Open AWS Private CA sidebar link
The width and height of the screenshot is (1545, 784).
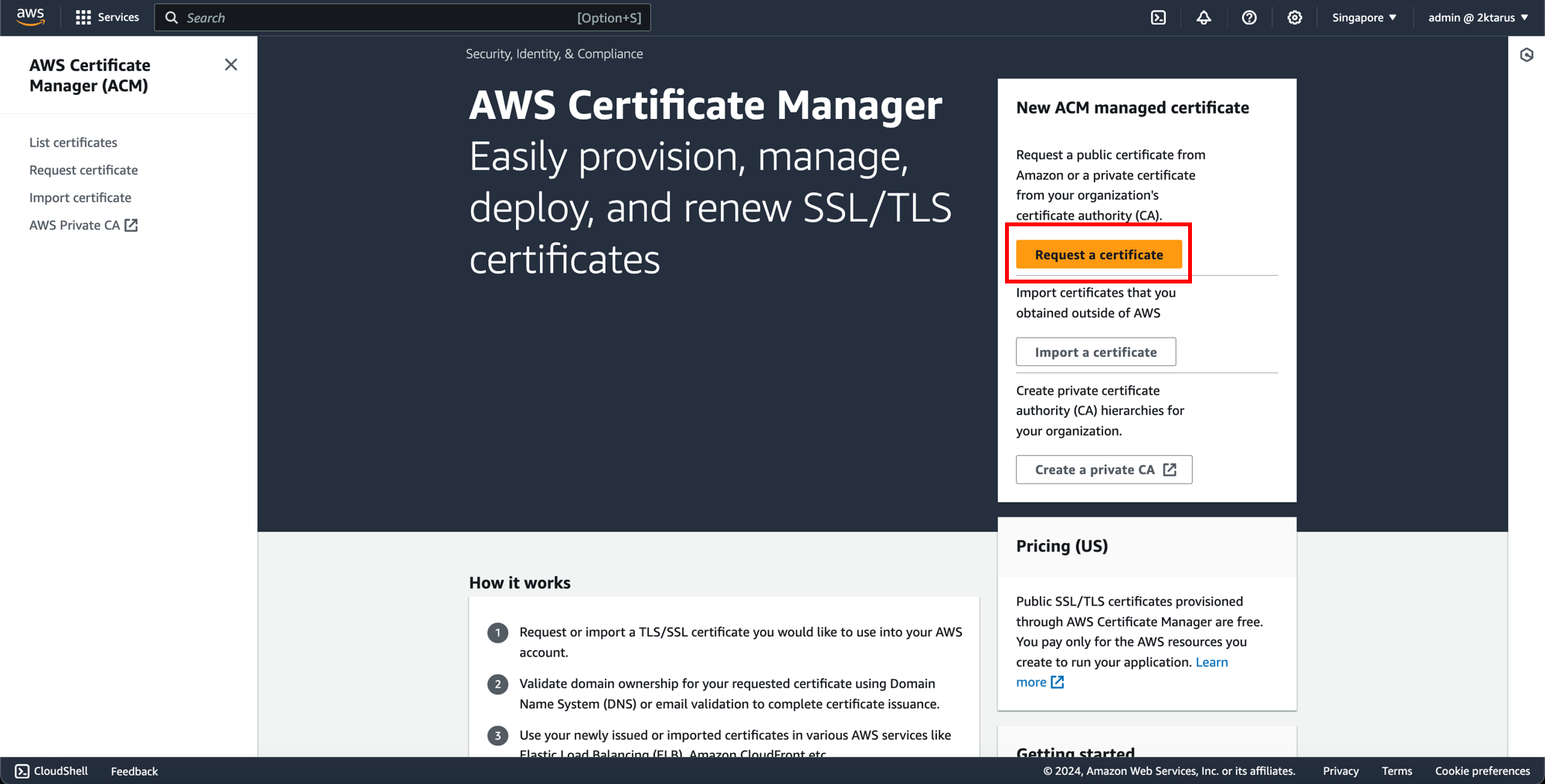pos(83,225)
